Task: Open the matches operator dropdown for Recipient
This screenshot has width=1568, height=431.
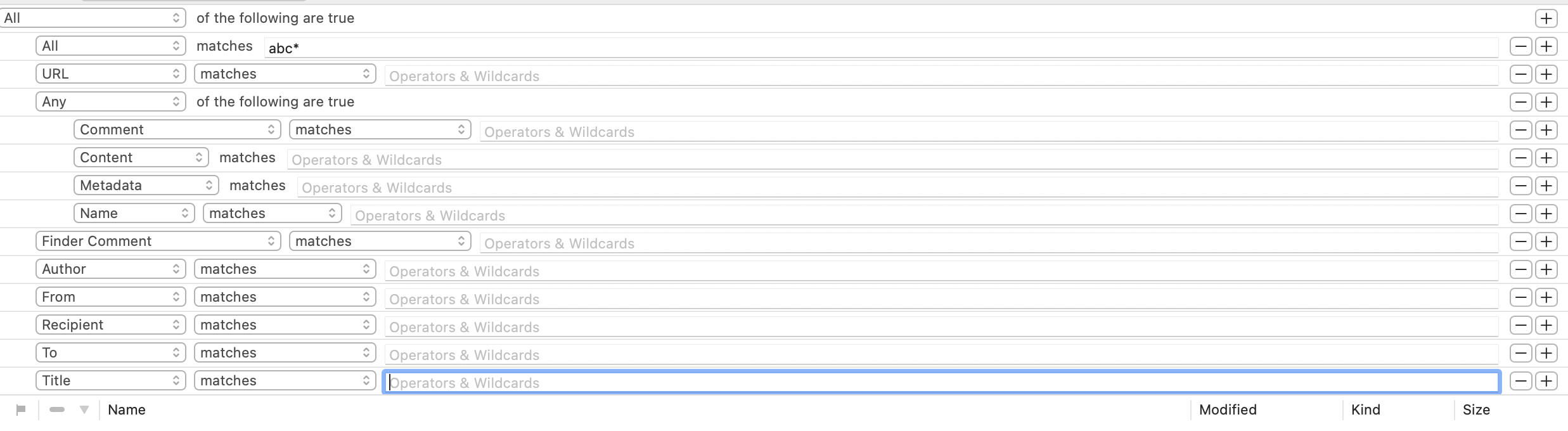Action: coord(285,325)
